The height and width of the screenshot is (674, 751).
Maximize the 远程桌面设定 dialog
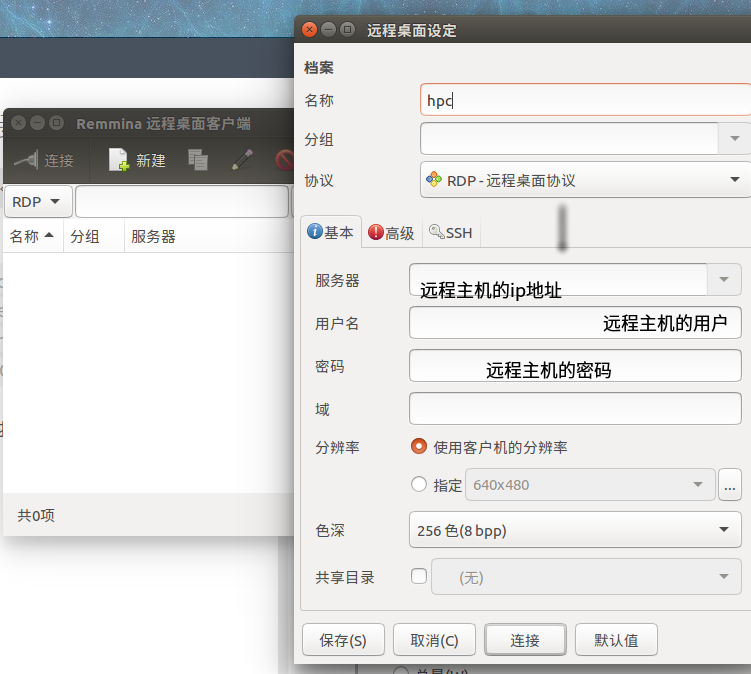coord(348,30)
